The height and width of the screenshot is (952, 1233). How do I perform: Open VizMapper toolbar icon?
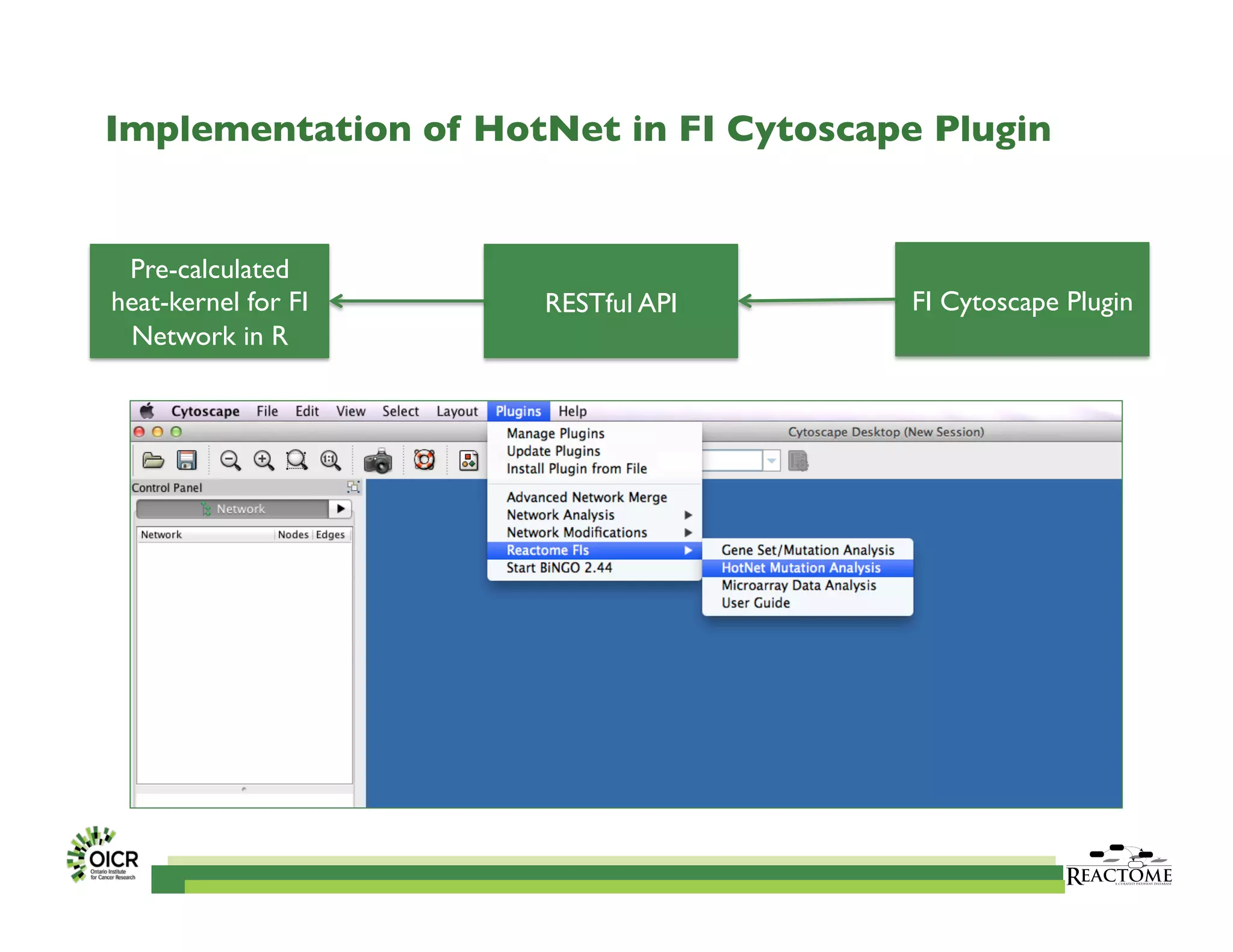coord(468,461)
